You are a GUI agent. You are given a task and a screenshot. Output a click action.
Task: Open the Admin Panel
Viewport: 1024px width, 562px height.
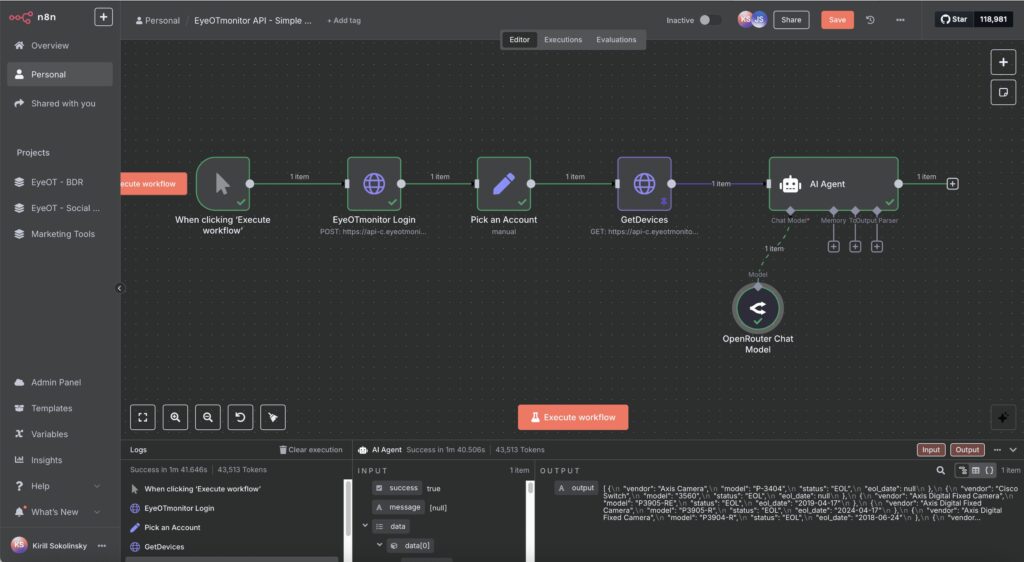click(x=56, y=382)
